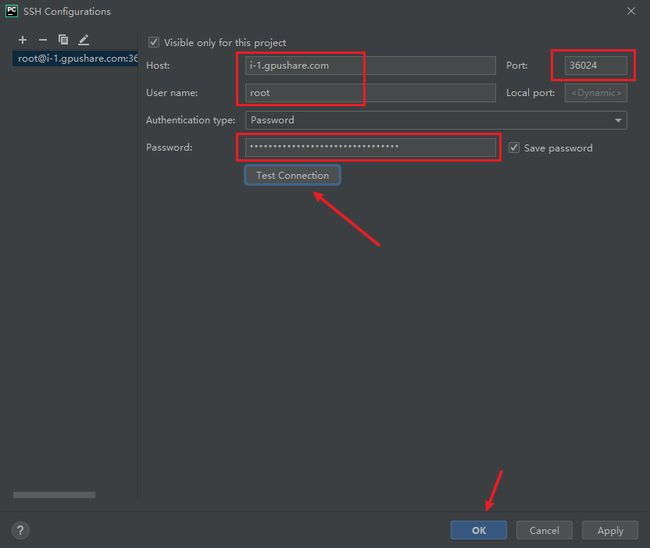Open help with the question mark icon
Viewport: 650px width, 548px height.
click(20, 530)
